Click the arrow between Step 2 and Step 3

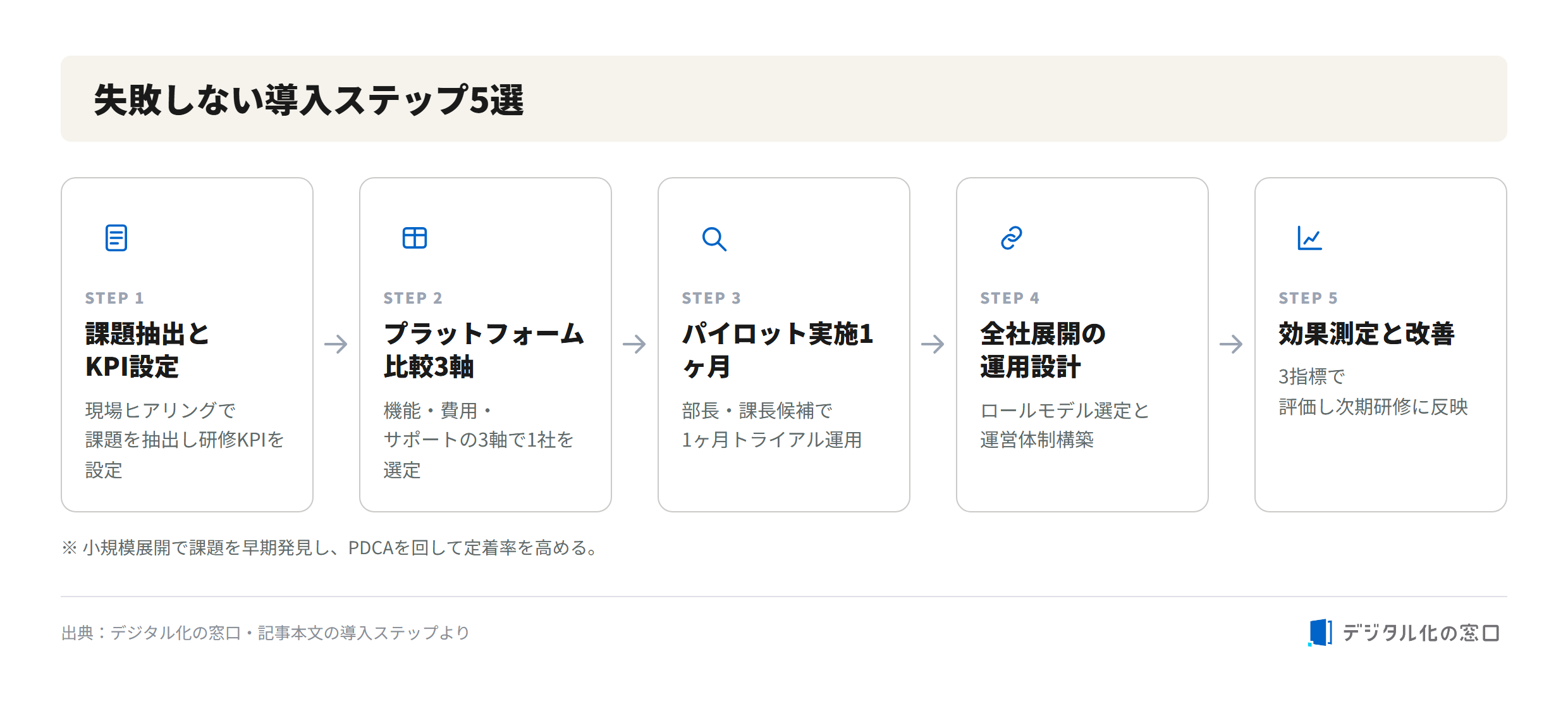point(635,344)
